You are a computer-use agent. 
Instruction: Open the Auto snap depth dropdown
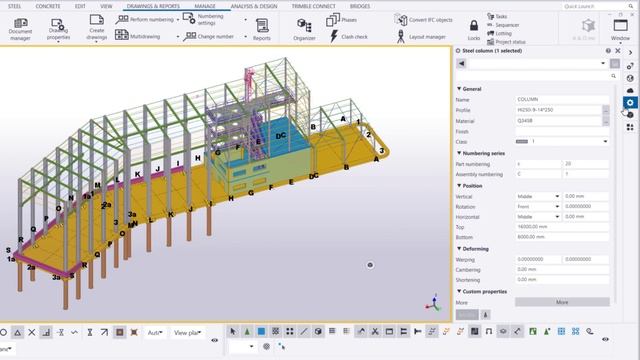[155, 333]
